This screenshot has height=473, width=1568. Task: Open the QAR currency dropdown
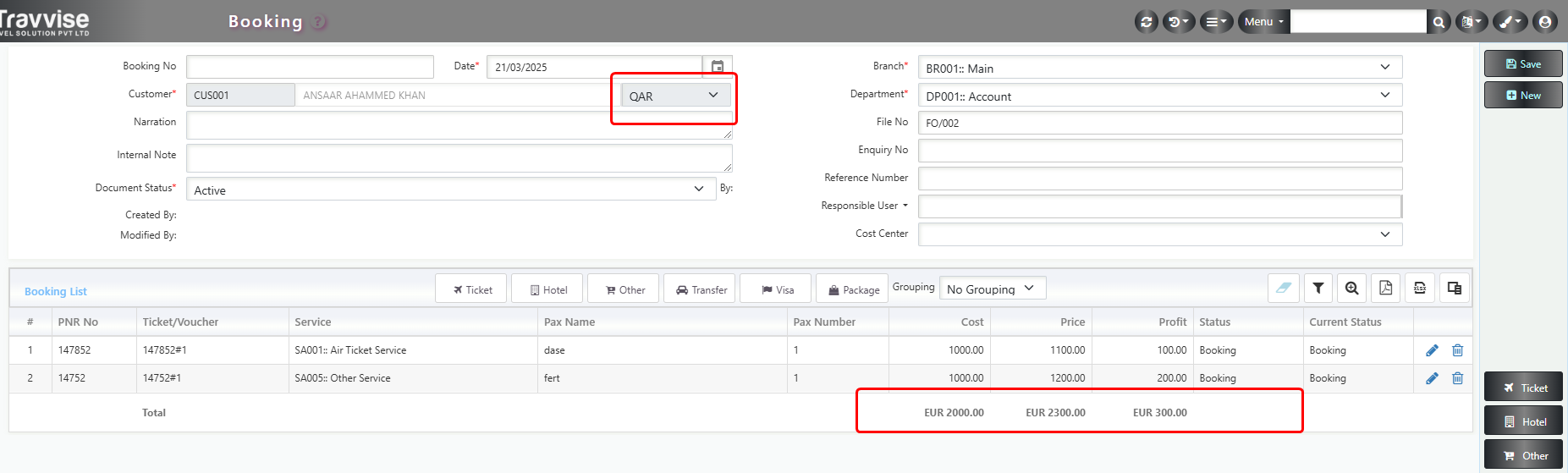tap(674, 96)
